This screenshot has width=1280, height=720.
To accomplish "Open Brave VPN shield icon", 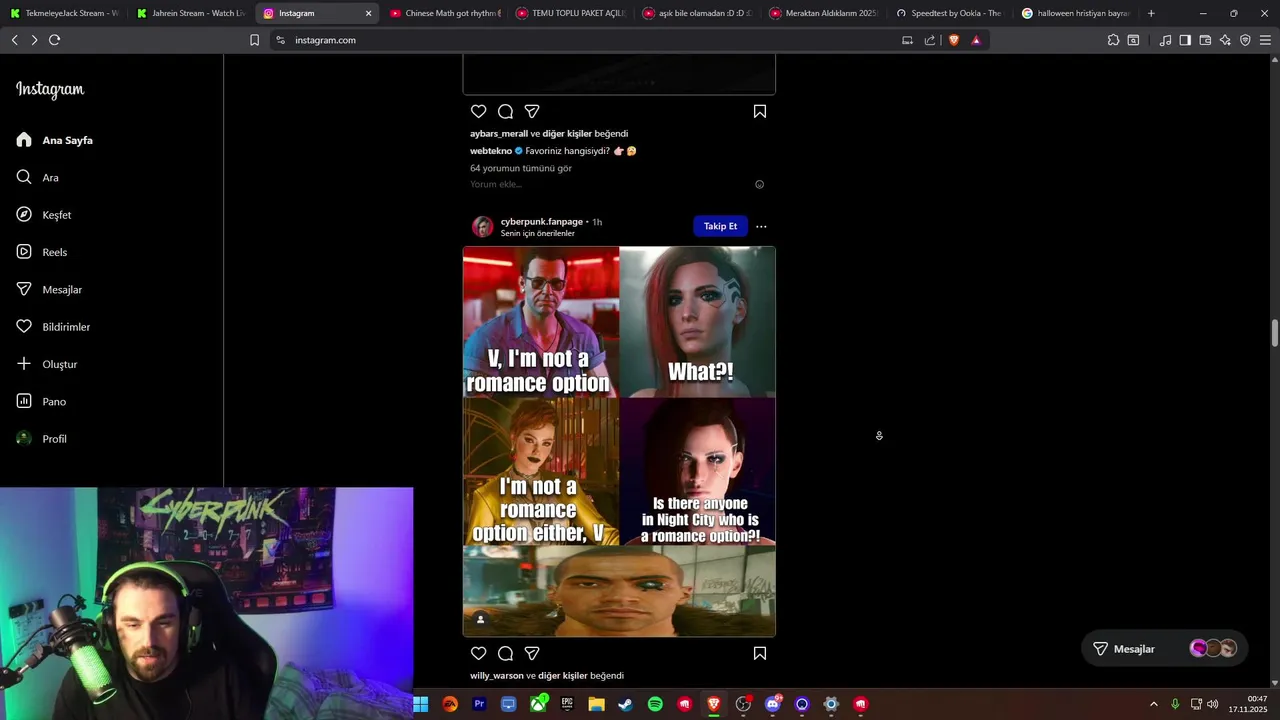I will coord(1245,40).
